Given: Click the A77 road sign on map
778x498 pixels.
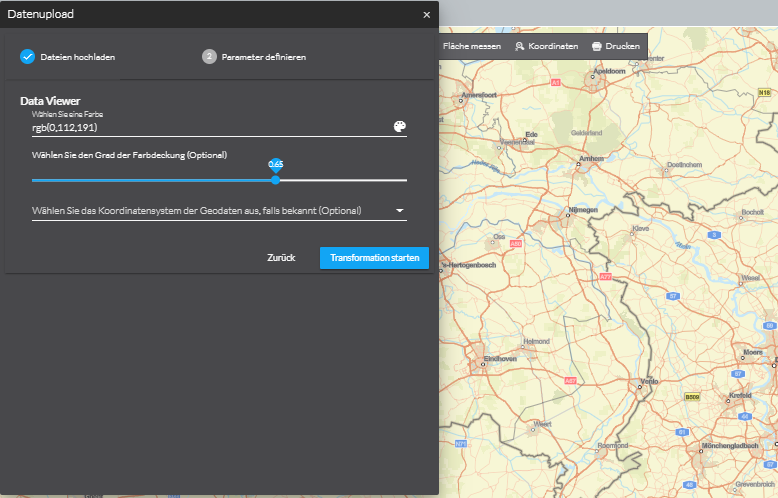Looking at the screenshot, I should pyautogui.click(x=605, y=277).
